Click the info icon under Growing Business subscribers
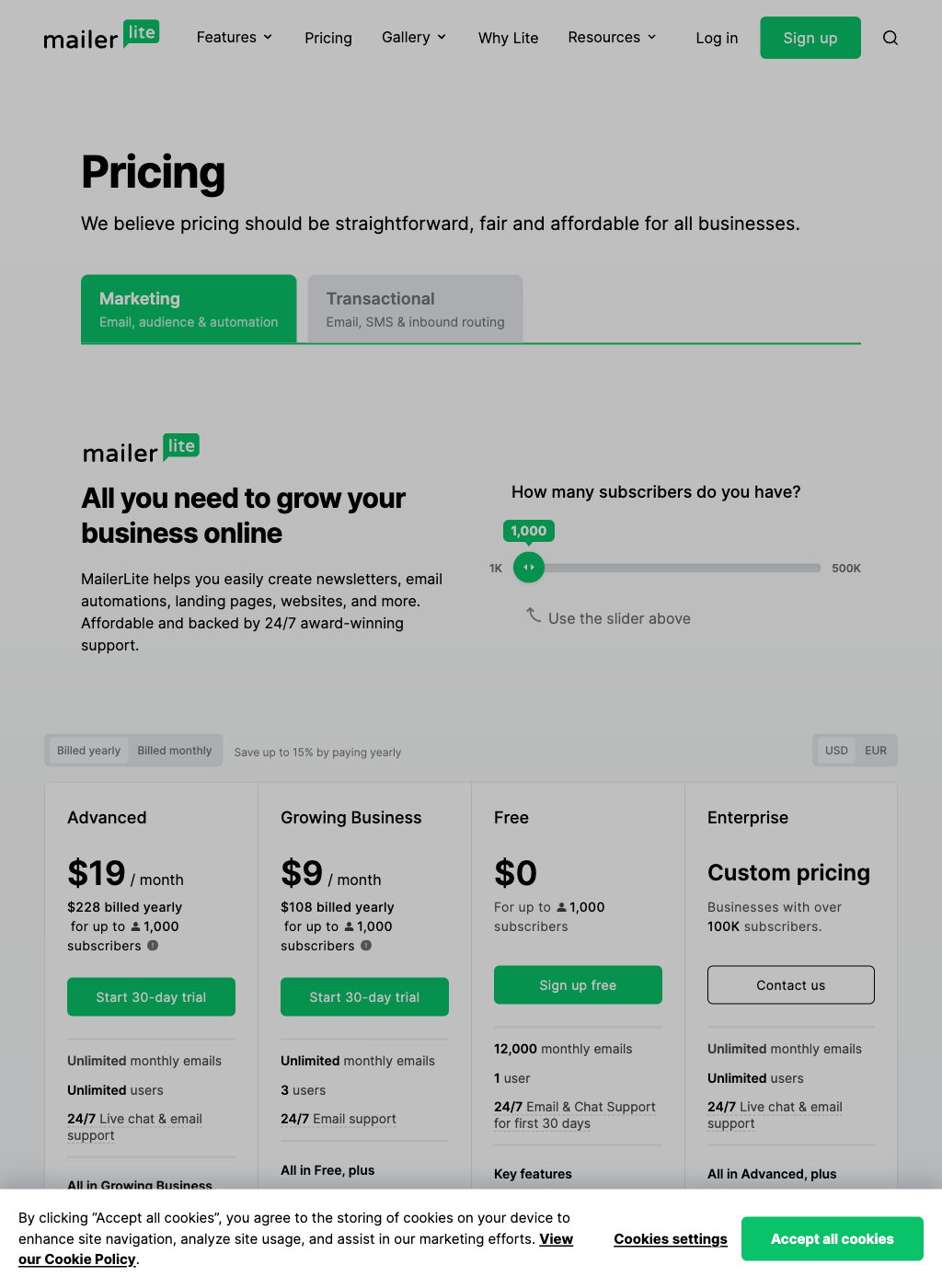 366,946
